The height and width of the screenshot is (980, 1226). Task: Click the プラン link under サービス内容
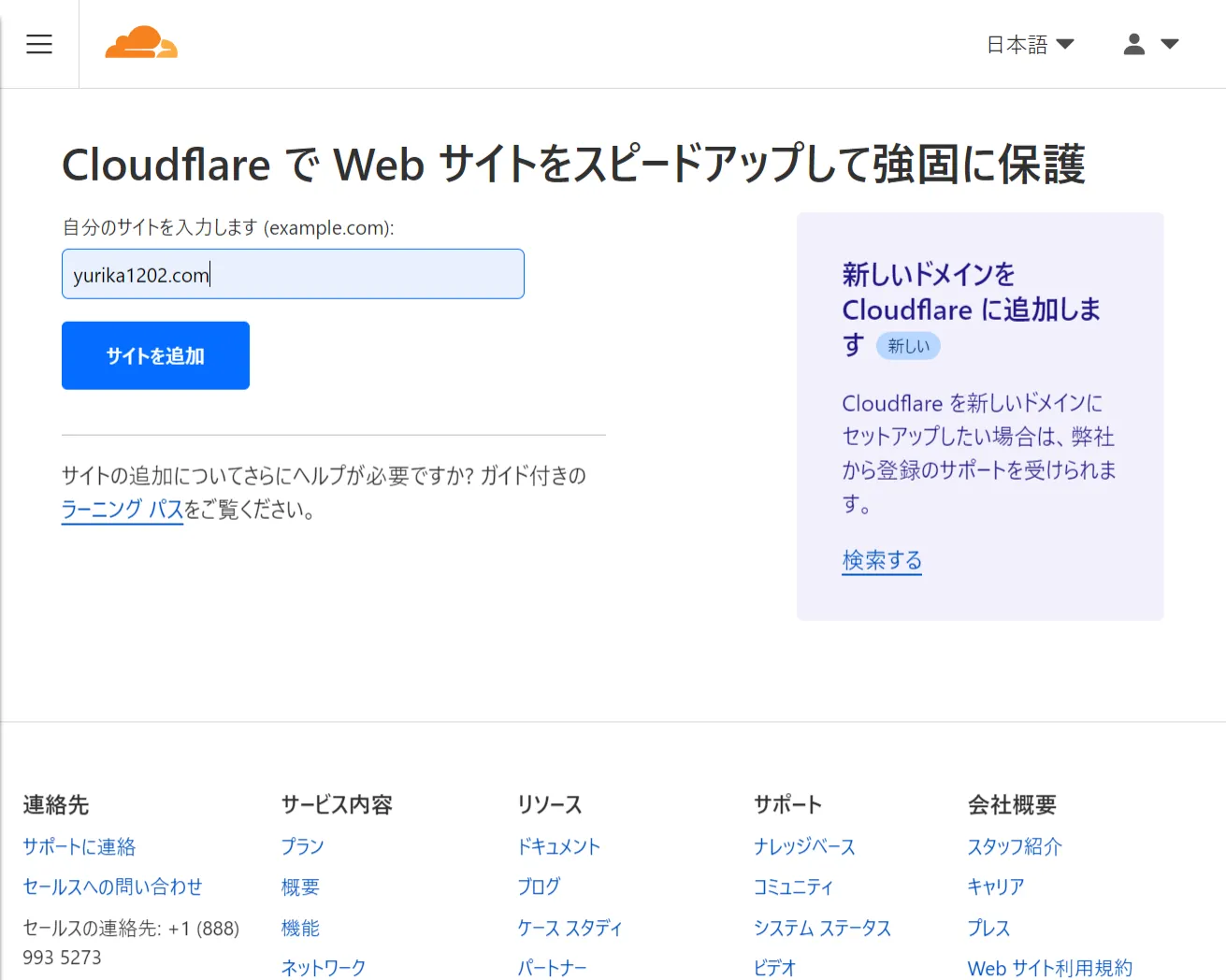pyautogui.click(x=301, y=846)
